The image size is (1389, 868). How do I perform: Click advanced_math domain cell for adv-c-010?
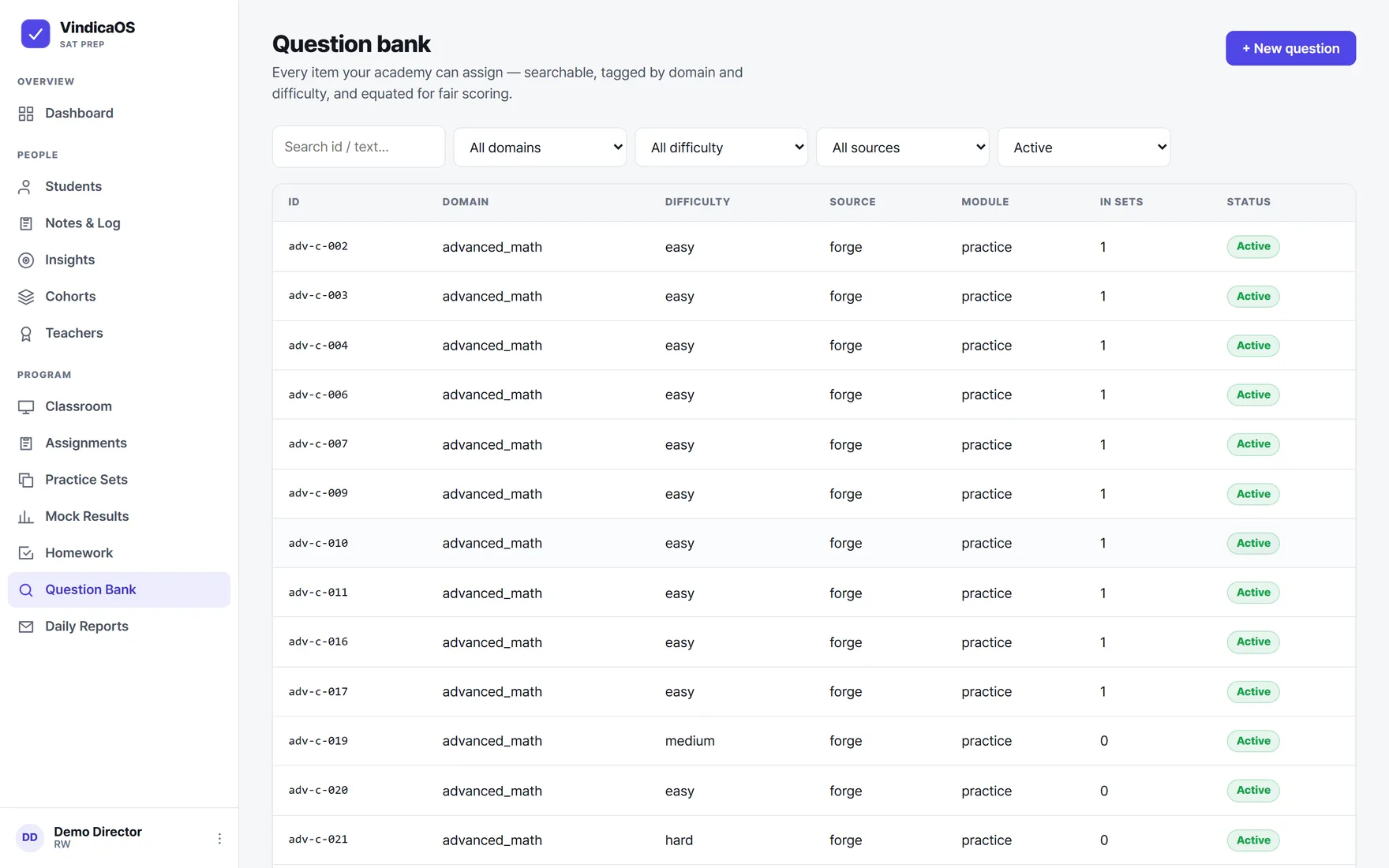tap(492, 544)
